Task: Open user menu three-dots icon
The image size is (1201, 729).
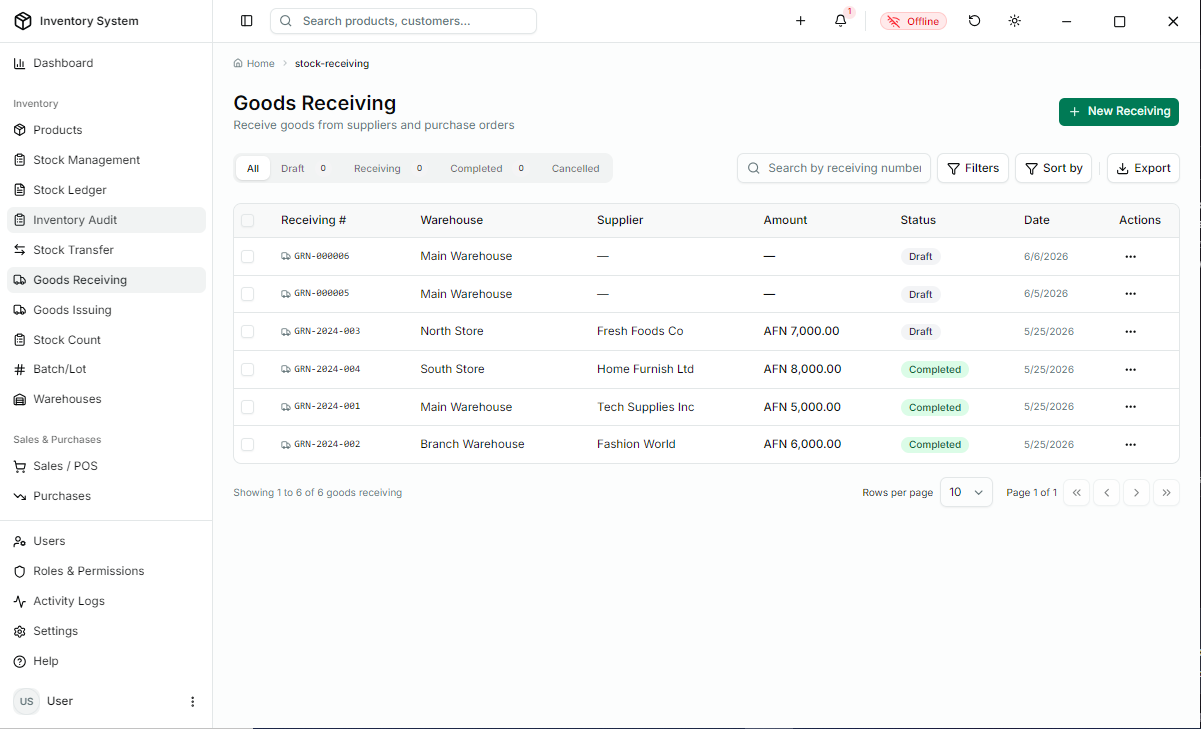Action: [193, 702]
